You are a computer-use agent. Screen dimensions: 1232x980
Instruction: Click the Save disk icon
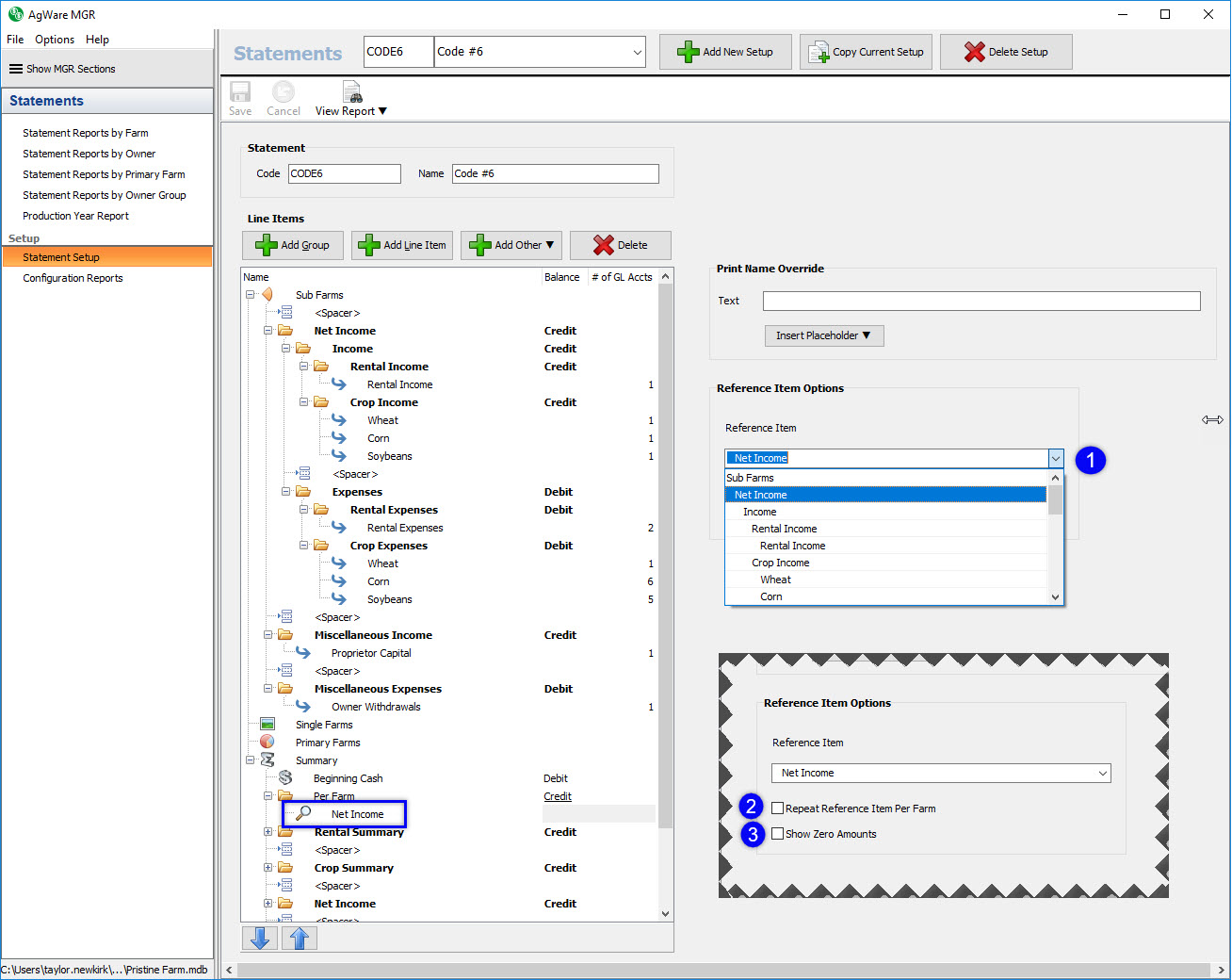tap(240, 92)
